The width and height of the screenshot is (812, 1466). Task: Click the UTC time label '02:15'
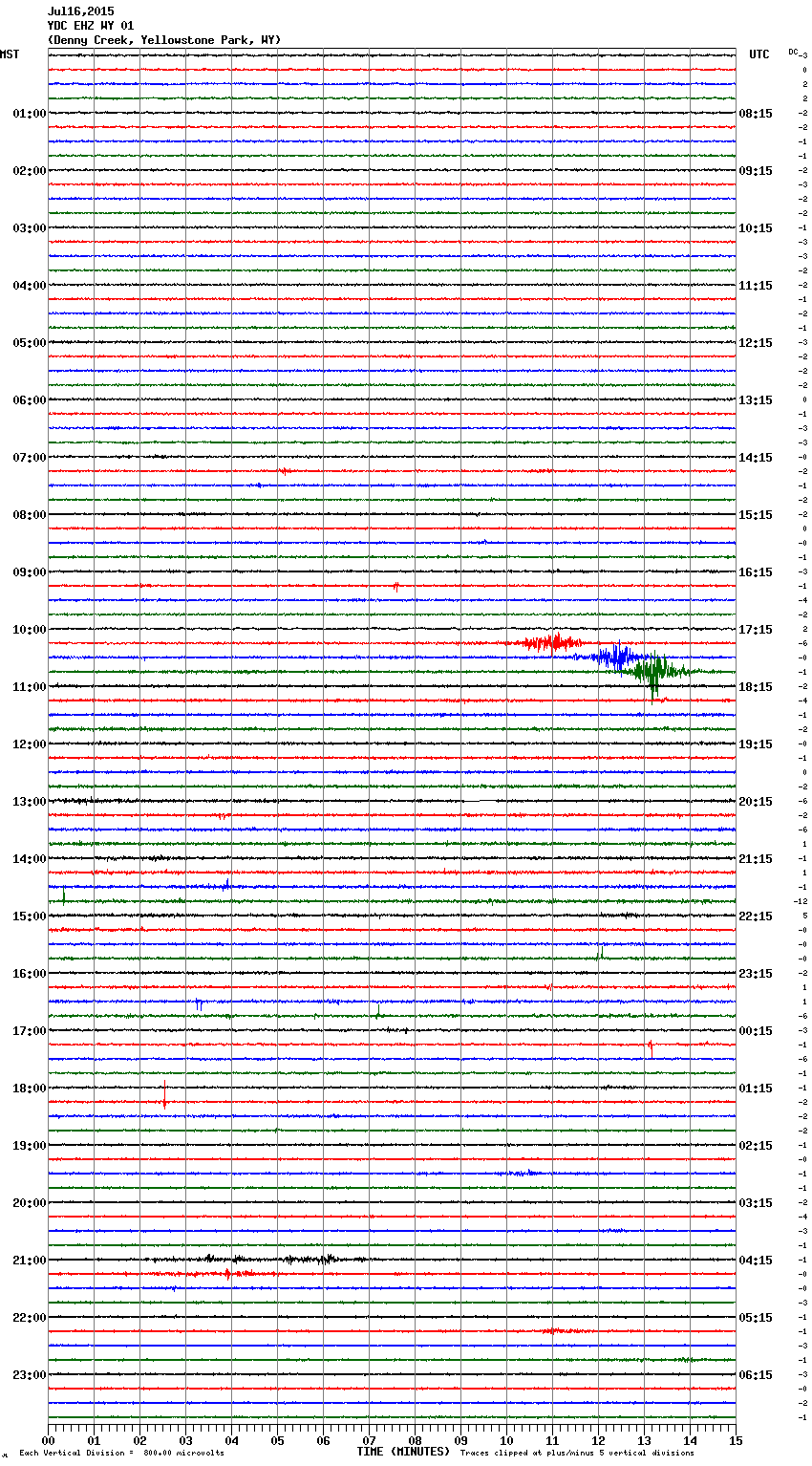point(756,1146)
